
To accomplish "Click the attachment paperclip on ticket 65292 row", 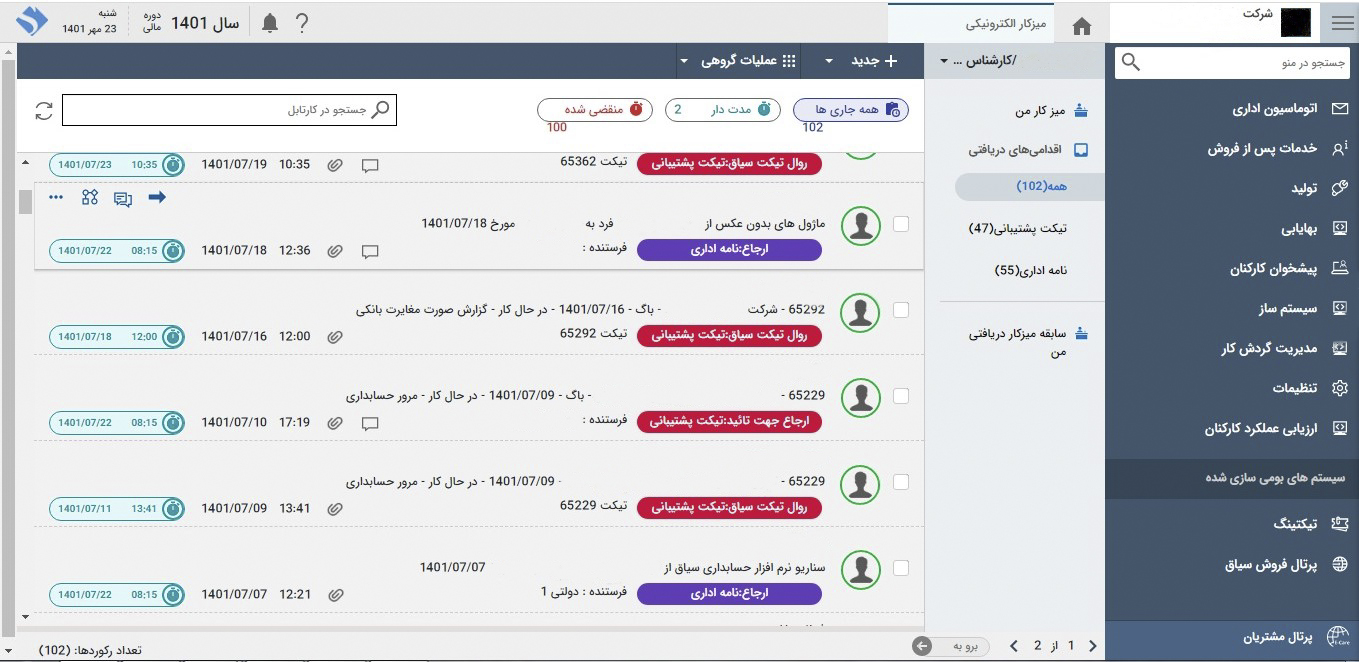I will point(335,337).
